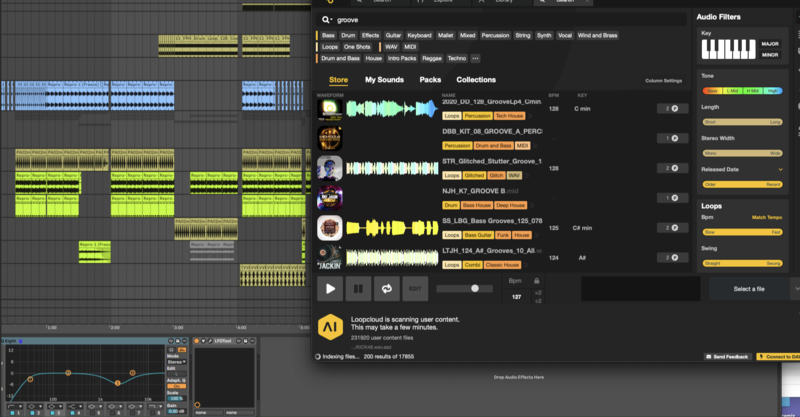Pause Loopcloud sample playback
The height and width of the screenshot is (417, 800).
[358, 289]
